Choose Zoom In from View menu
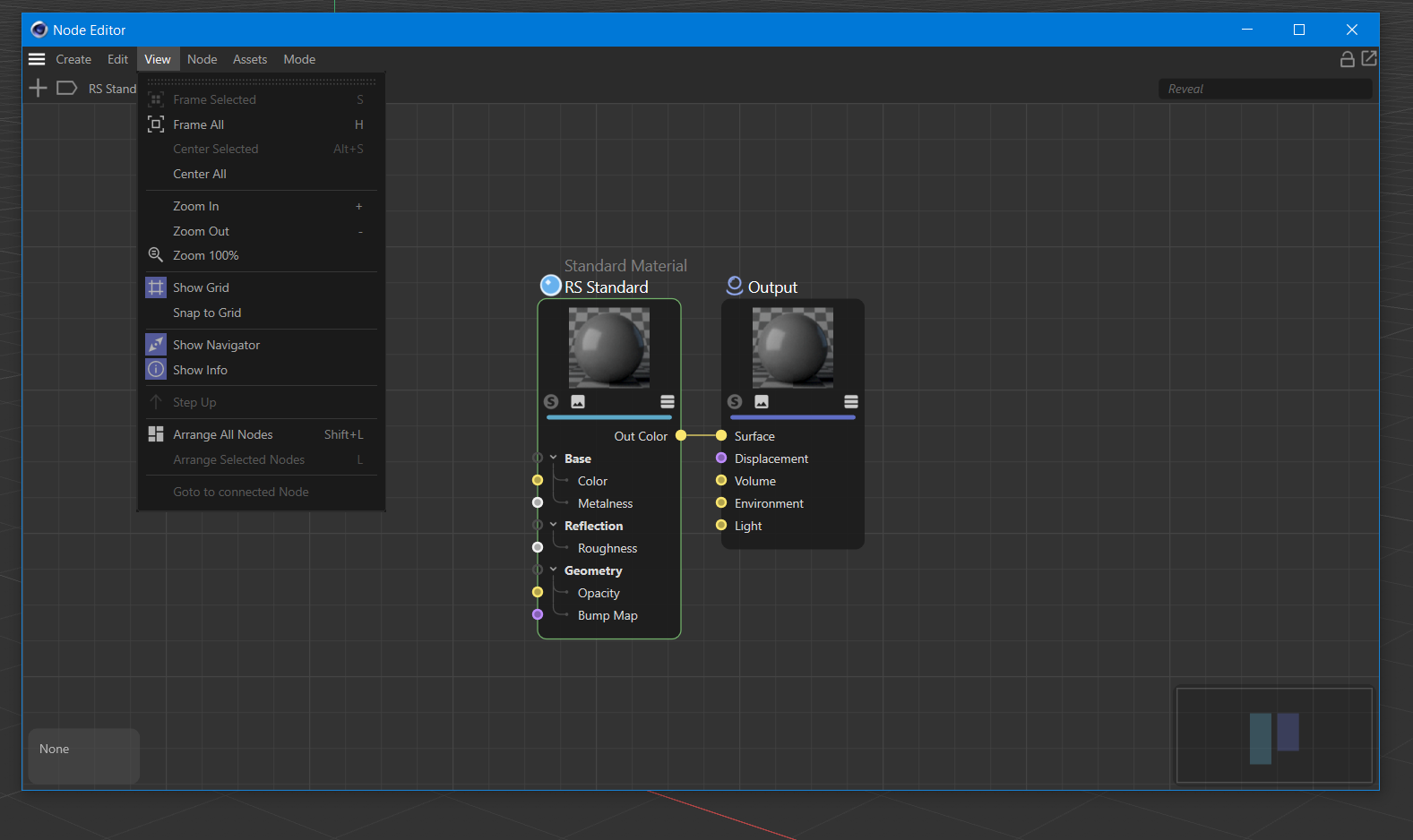The image size is (1413, 840). point(261,206)
